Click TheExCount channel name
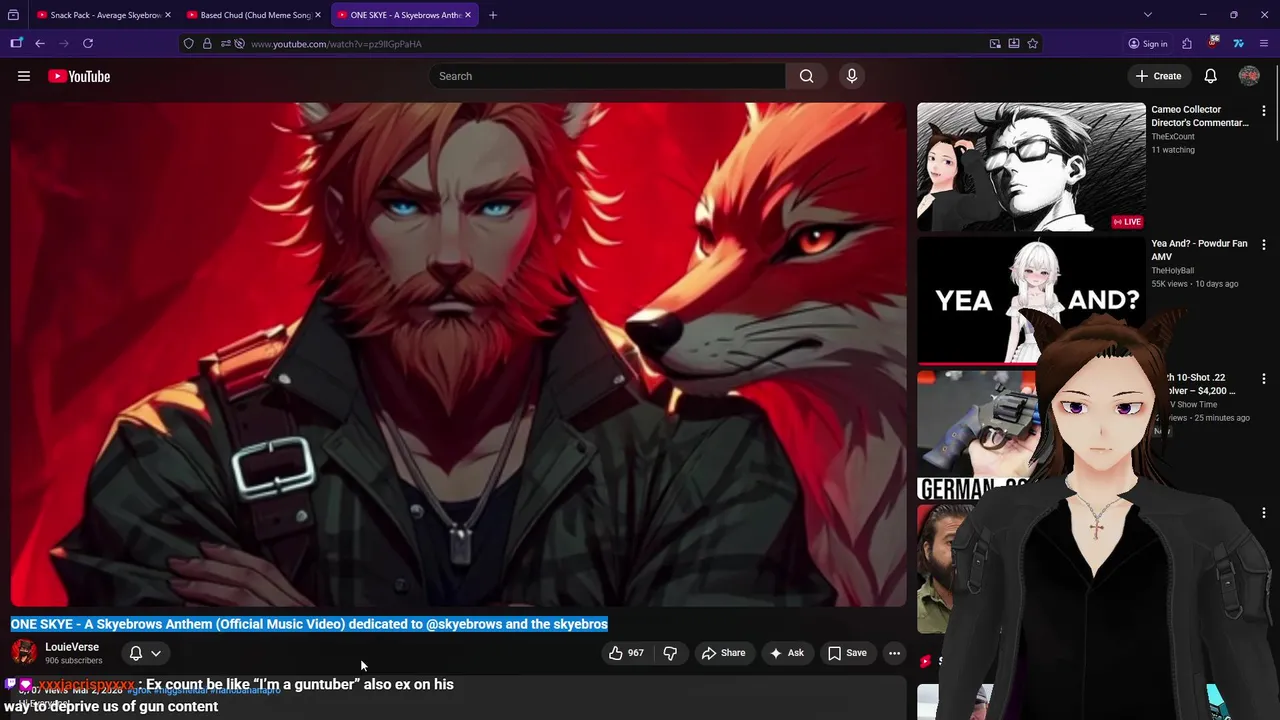 coord(1173,137)
